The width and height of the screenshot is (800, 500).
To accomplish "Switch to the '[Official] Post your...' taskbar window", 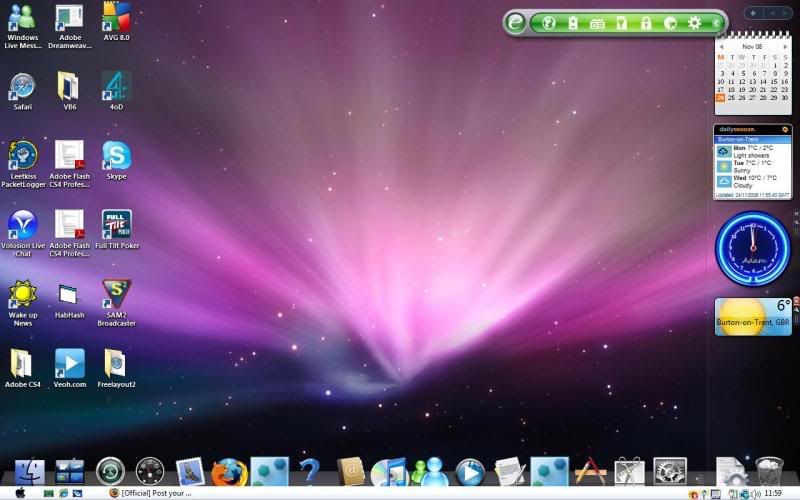I will coord(150,493).
